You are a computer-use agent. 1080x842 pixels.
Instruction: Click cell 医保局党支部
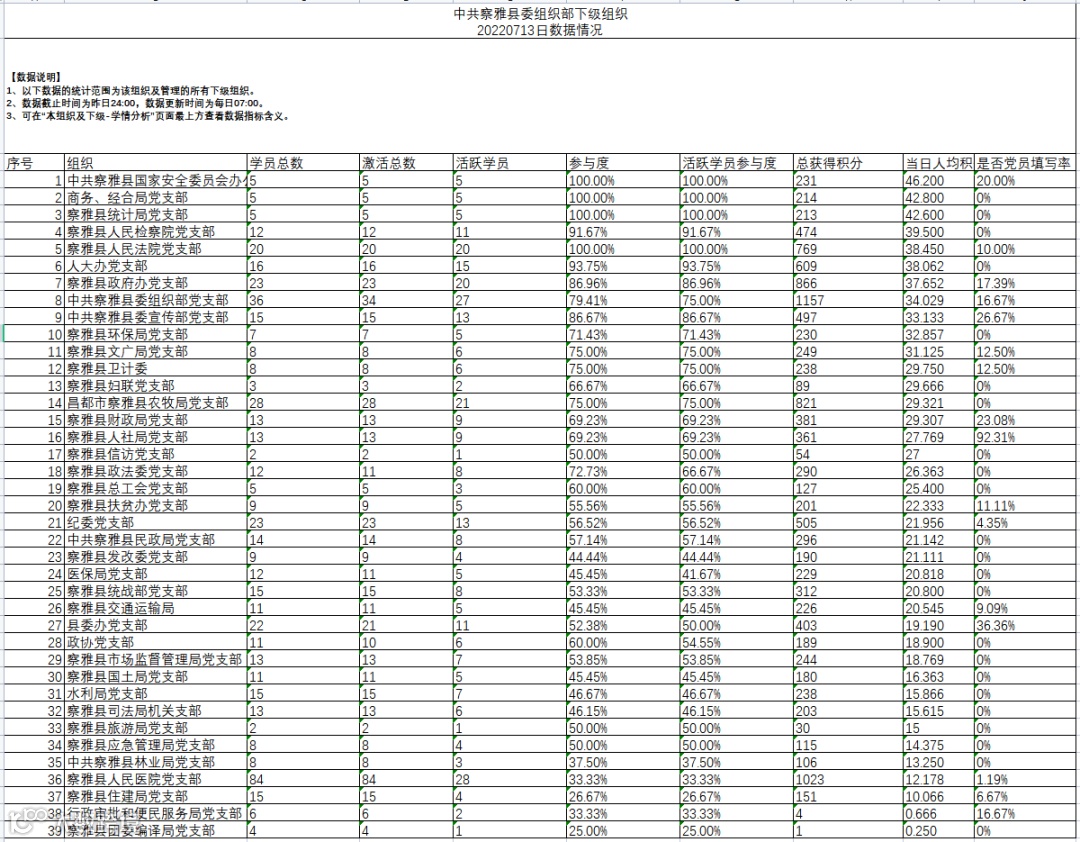click(156, 574)
